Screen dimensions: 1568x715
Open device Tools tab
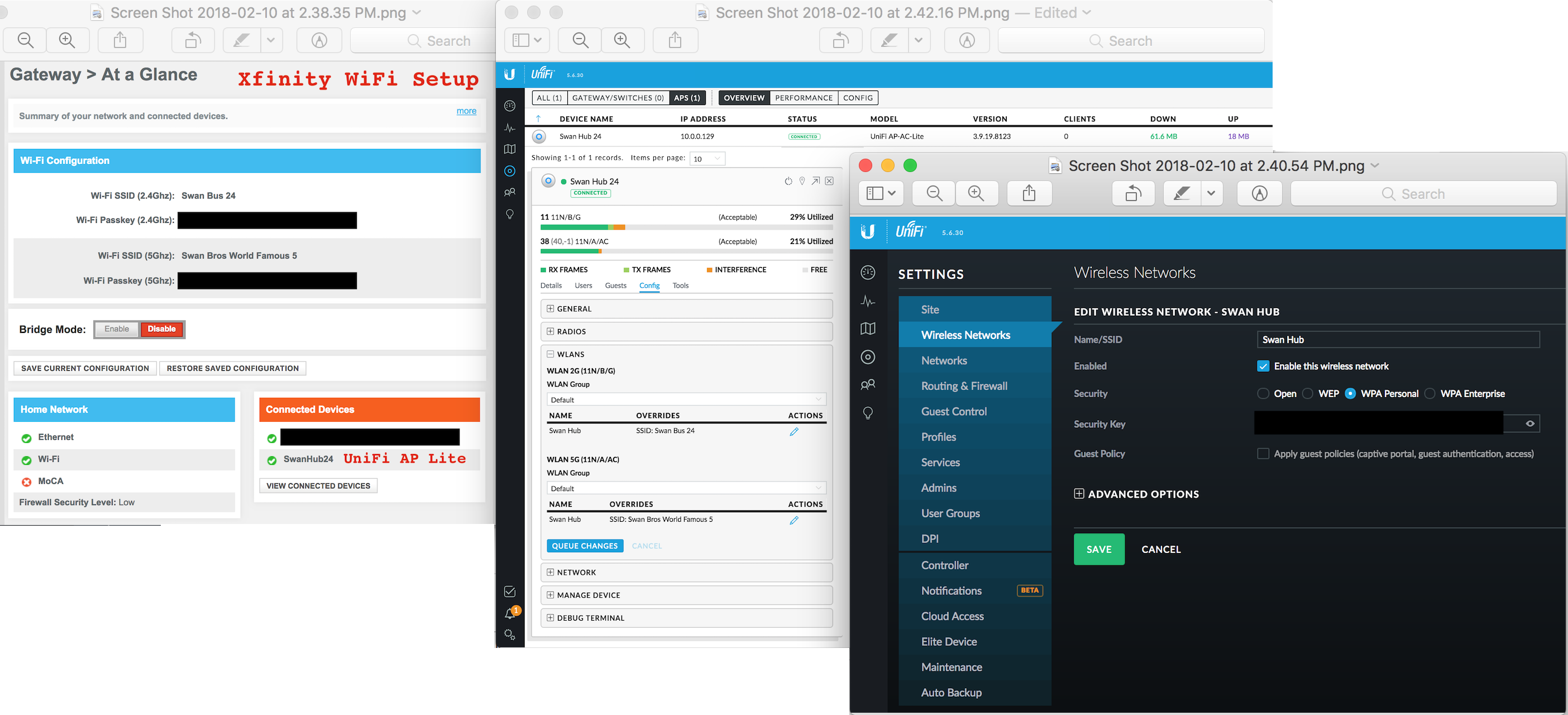tap(681, 285)
